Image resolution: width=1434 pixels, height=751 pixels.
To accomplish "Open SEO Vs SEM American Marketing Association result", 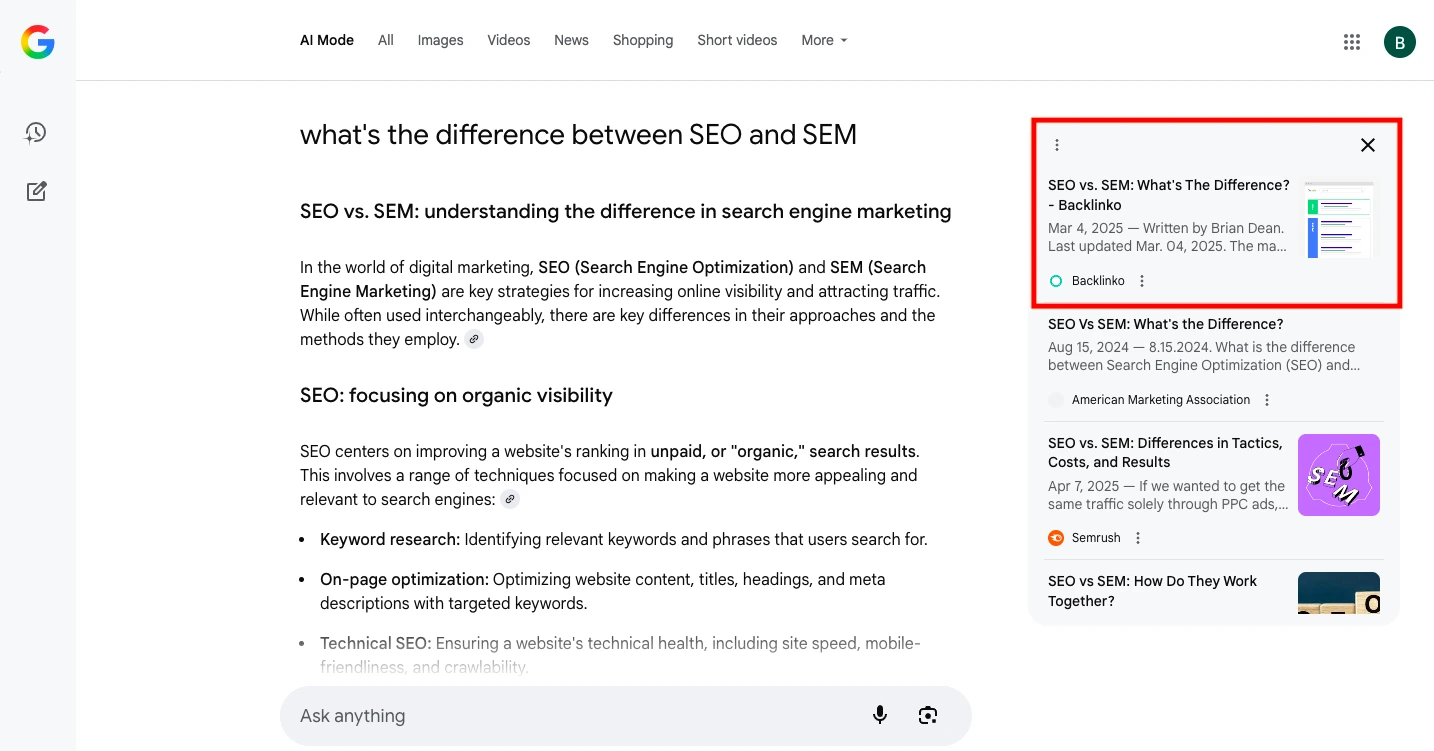I will 1165,324.
